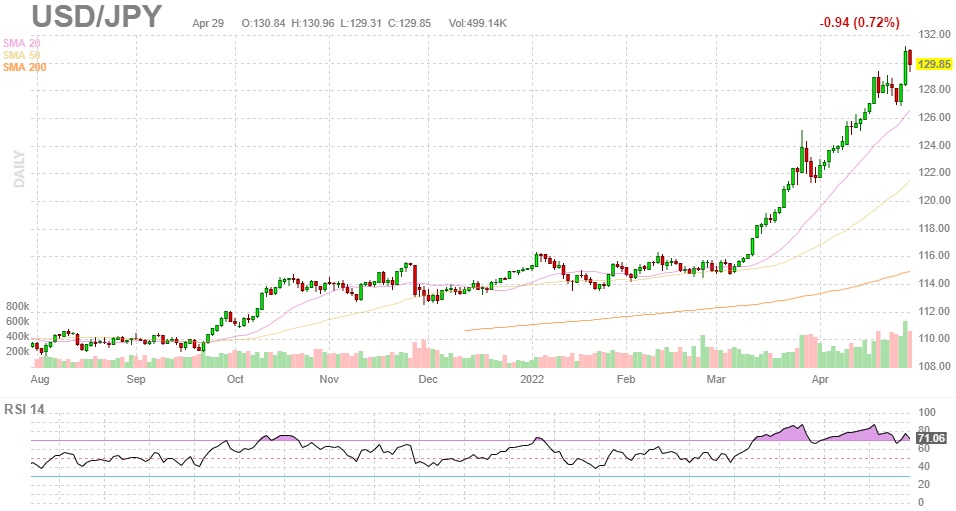
Task: Click the 108.00 price axis label
Action: point(936,366)
